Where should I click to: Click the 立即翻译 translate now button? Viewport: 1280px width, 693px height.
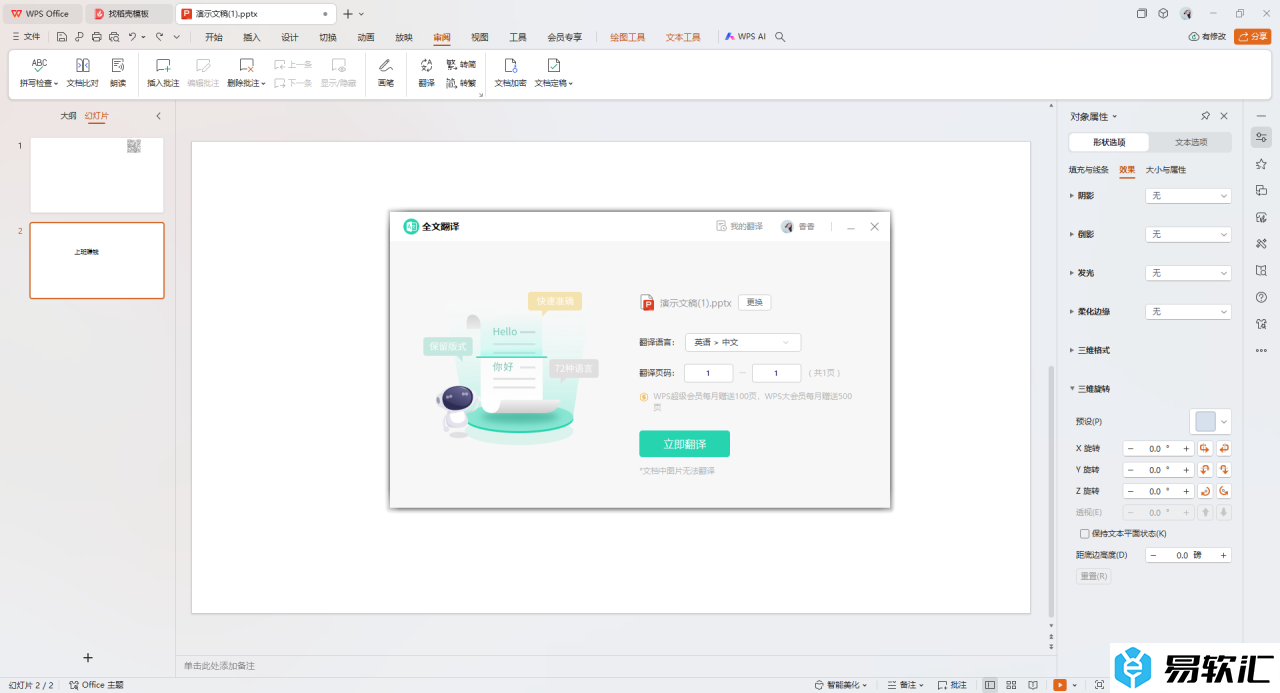[684, 444]
